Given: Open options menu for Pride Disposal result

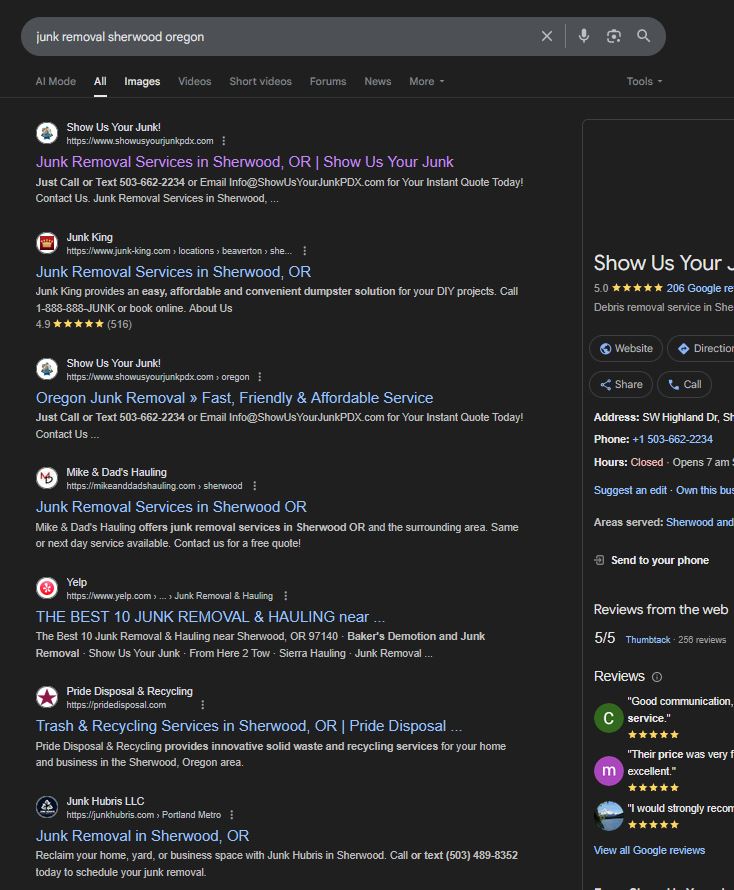Looking at the screenshot, I should (x=202, y=705).
